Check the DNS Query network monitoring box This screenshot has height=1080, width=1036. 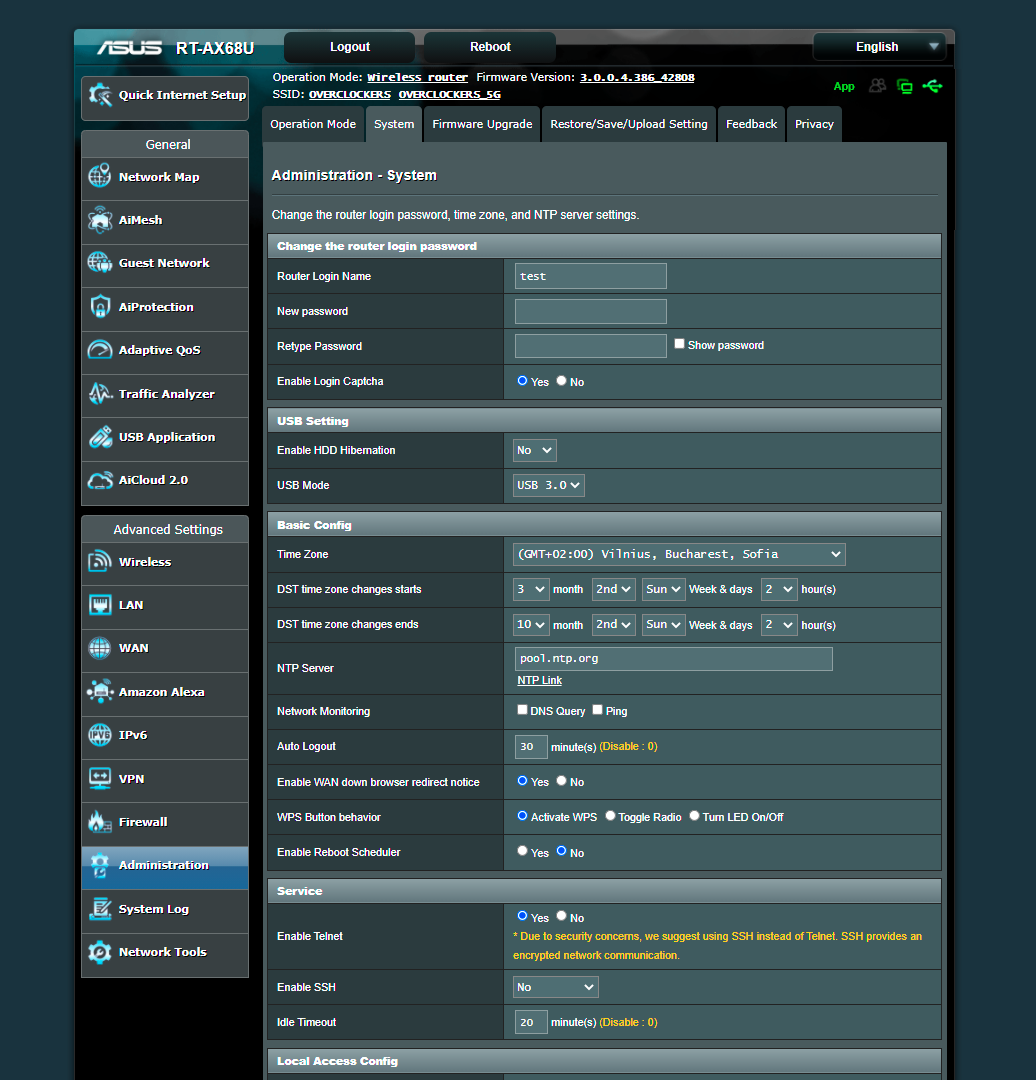click(x=522, y=710)
